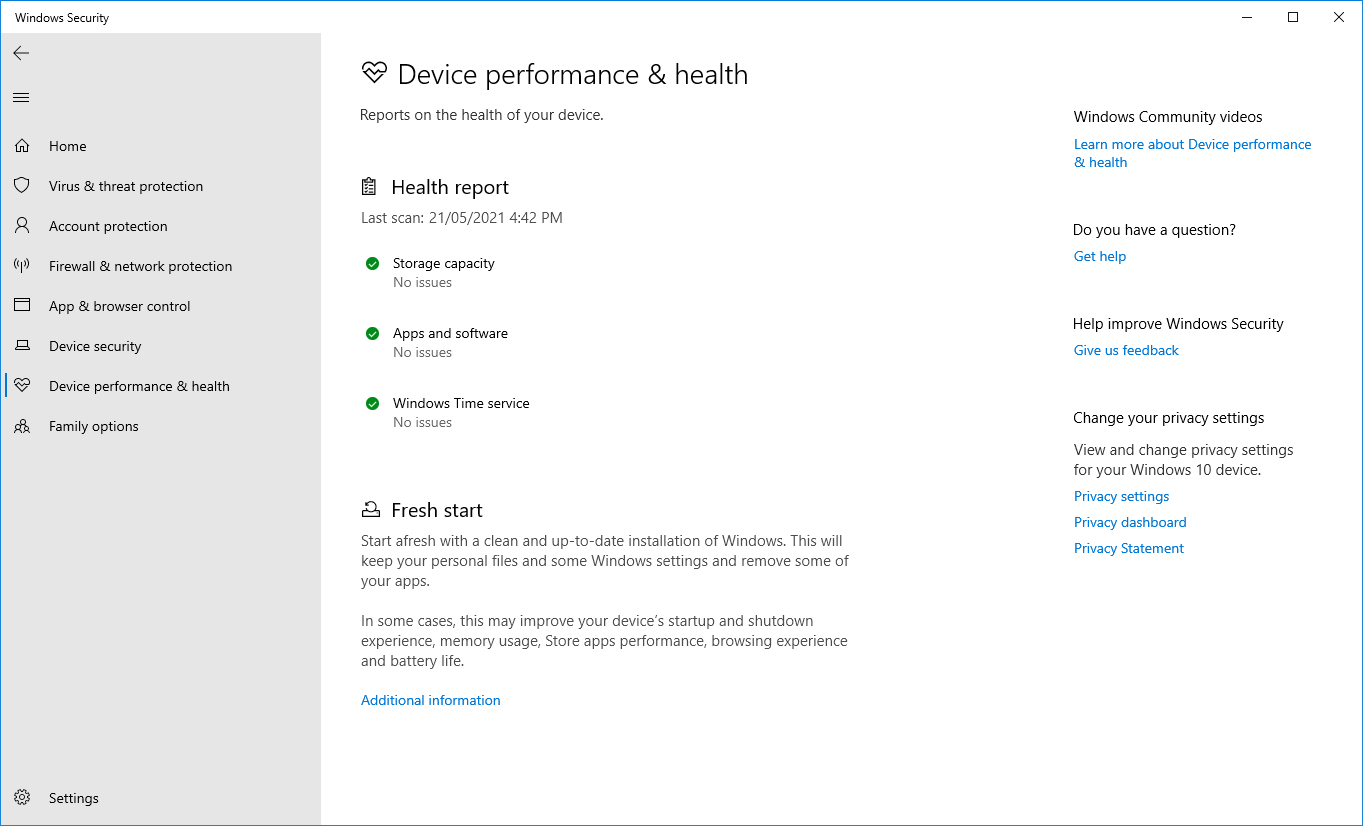Open Additional information about Fresh start
The width and height of the screenshot is (1363, 826).
point(430,699)
